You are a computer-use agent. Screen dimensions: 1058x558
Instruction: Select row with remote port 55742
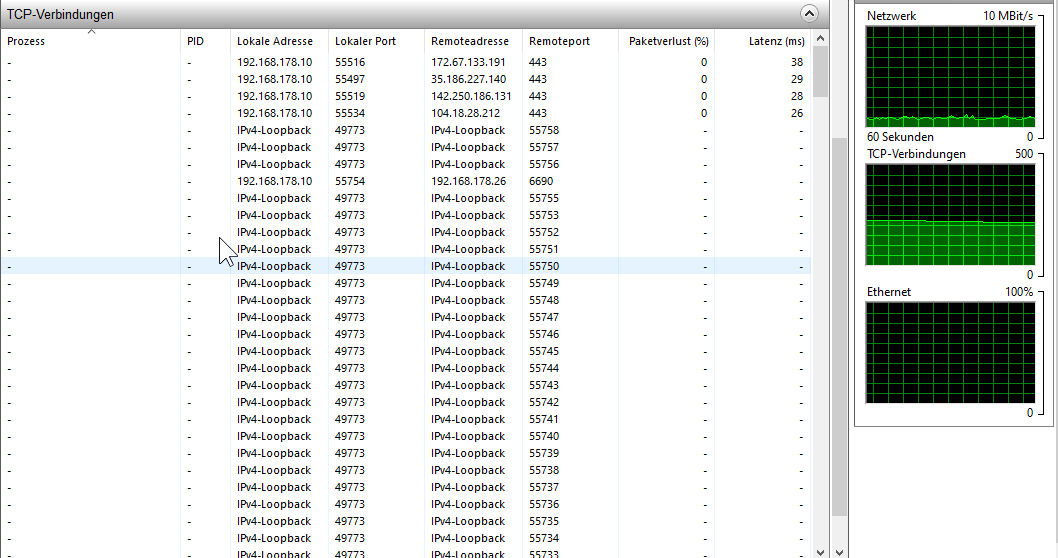pyautogui.click(x=406, y=402)
